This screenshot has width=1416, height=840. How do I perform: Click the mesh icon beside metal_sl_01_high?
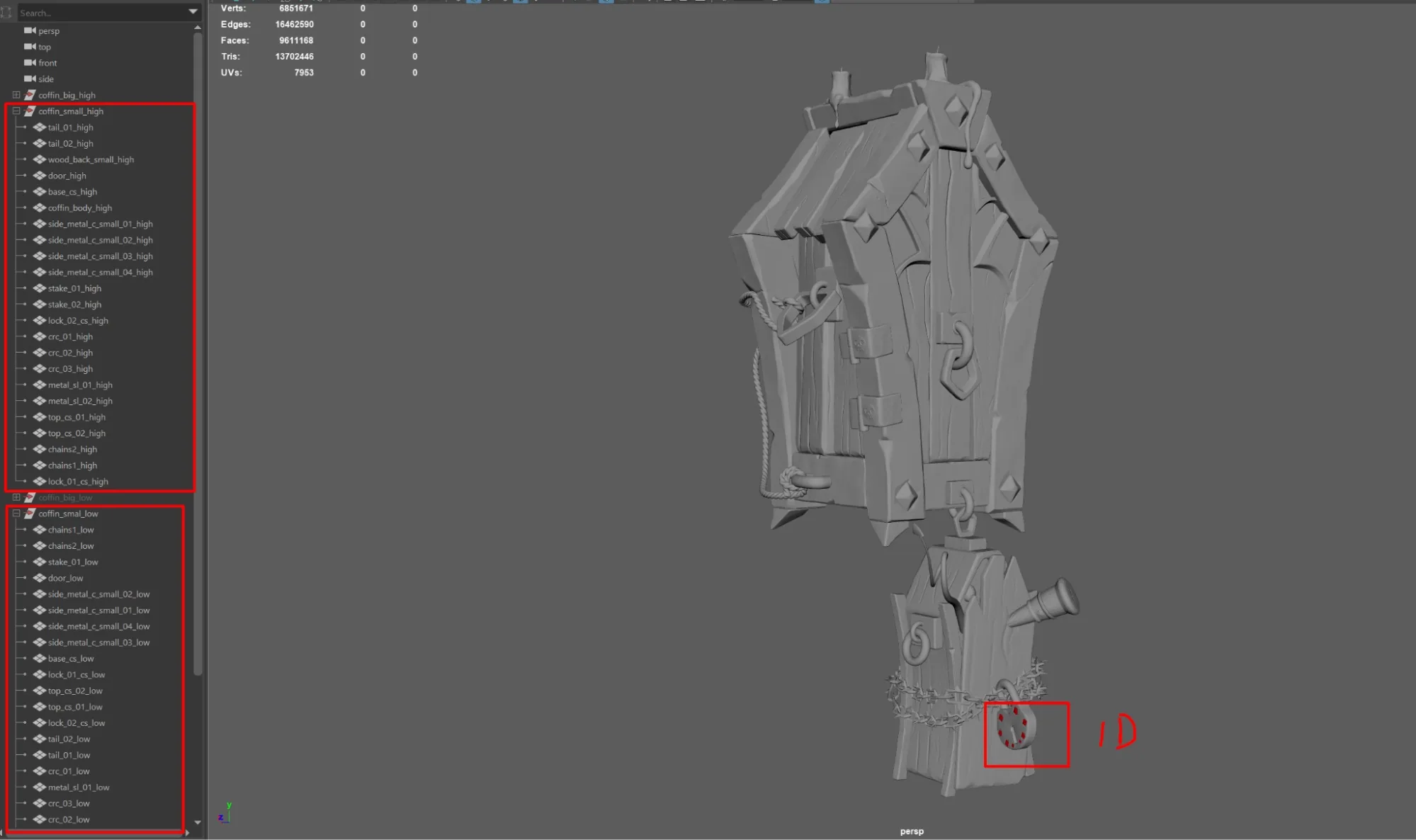40,385
